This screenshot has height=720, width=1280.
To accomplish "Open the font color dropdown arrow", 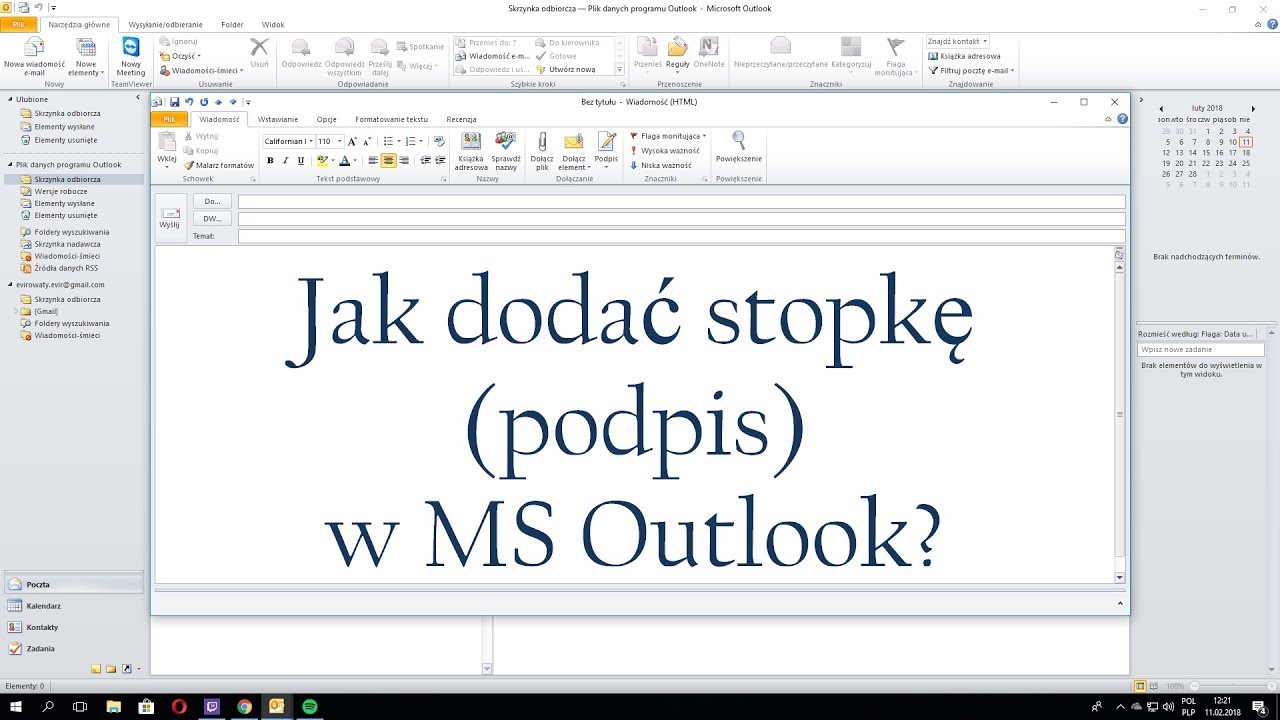I will (x=356, y=160).
